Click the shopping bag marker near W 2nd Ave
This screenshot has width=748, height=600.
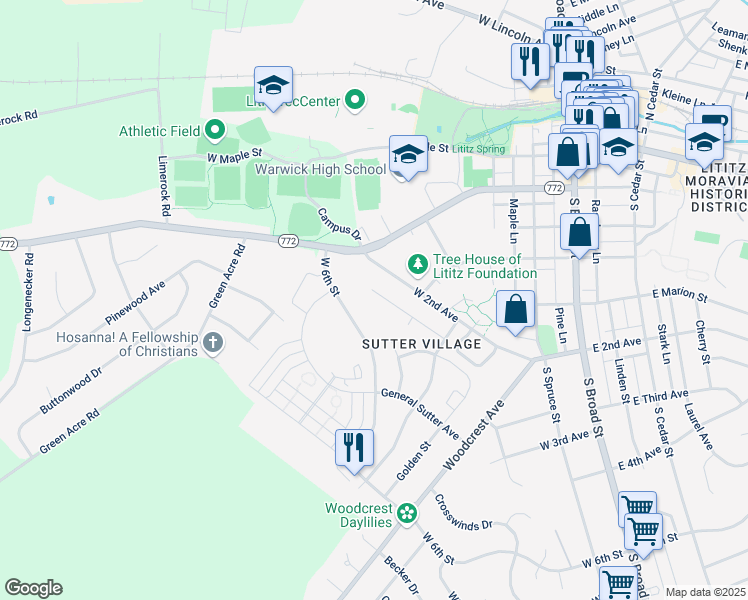(x=515, y=312)
